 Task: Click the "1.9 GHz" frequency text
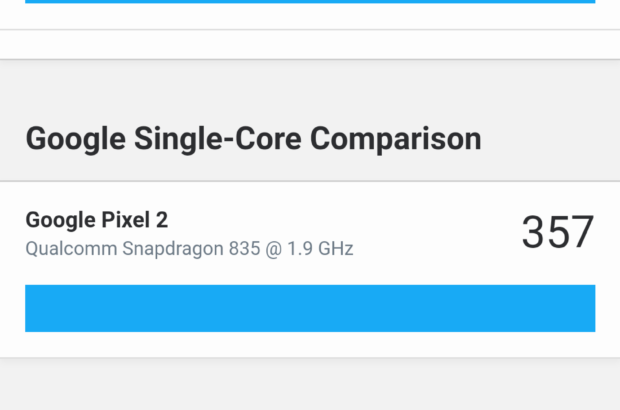(318, 247)
